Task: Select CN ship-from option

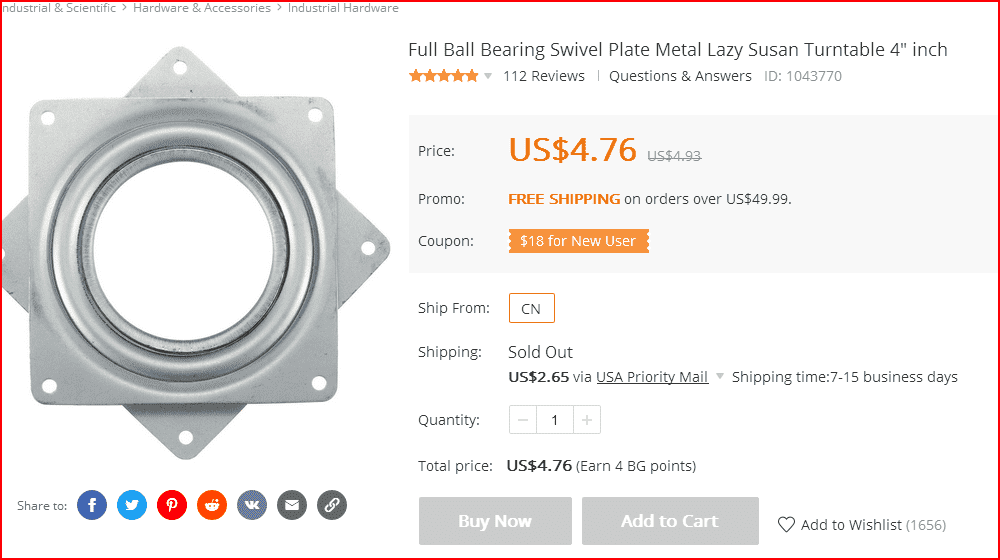Action: pyautogui.click(x=531, y=308)
